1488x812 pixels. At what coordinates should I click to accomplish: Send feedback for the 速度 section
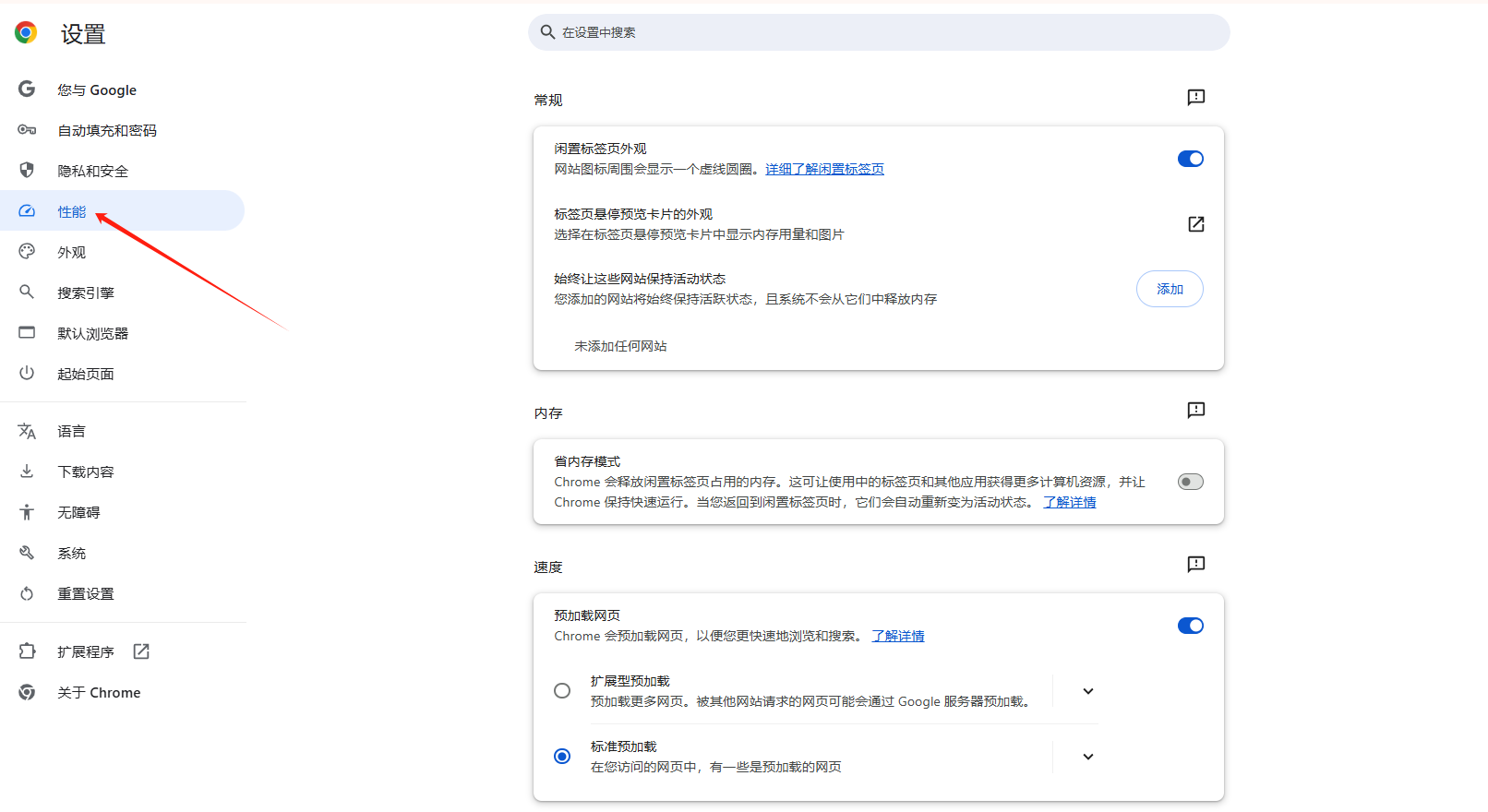click(1196, 564)
